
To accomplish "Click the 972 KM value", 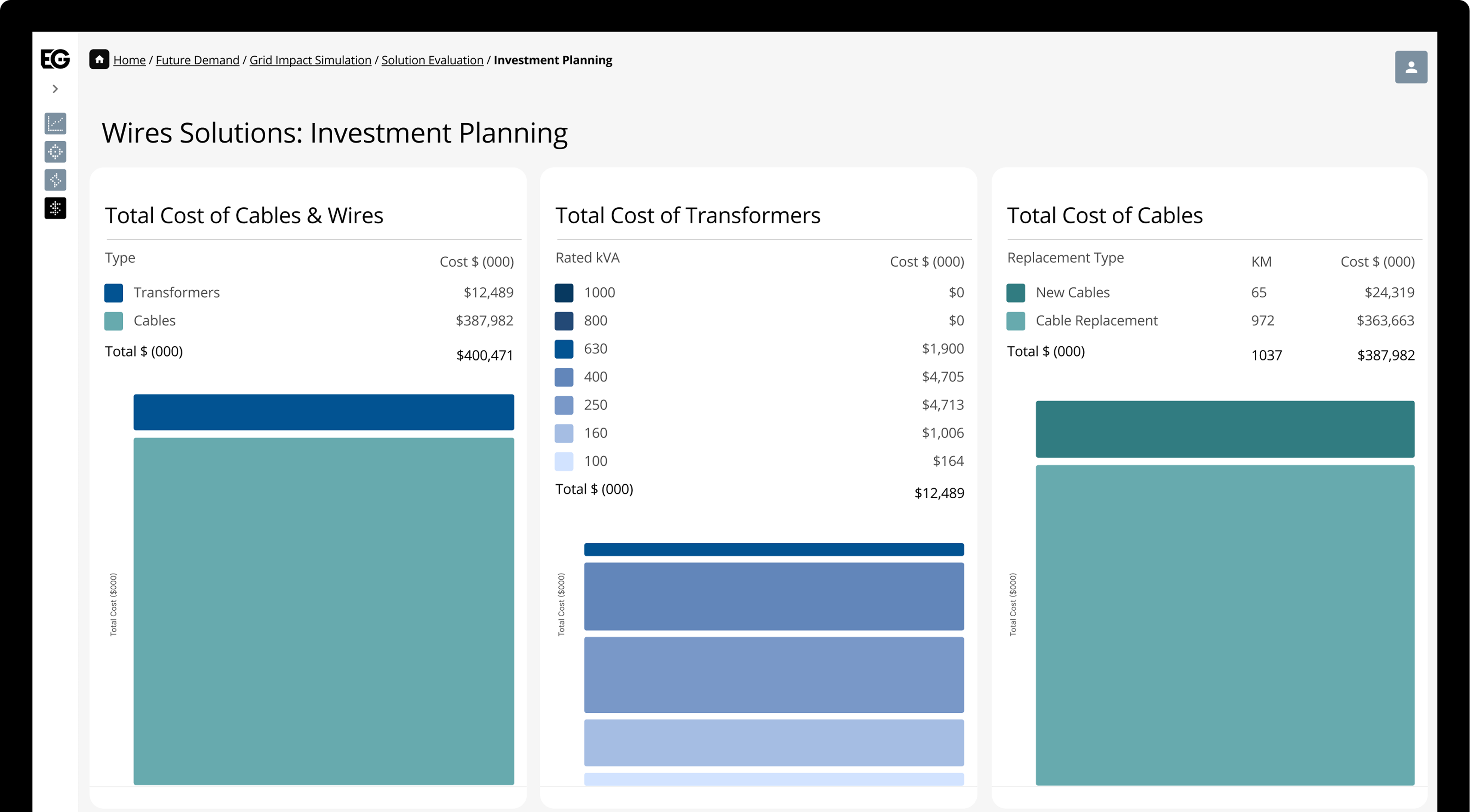I will (1262, 321).
